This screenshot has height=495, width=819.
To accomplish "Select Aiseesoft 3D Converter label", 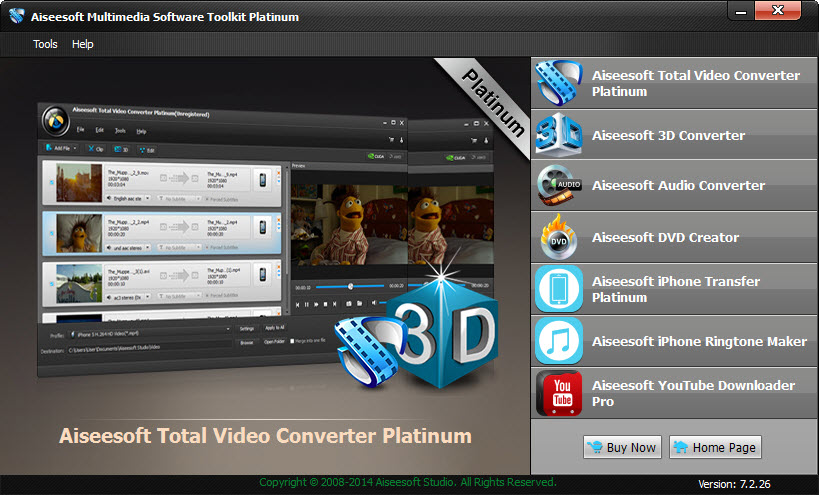I will 668,136.
